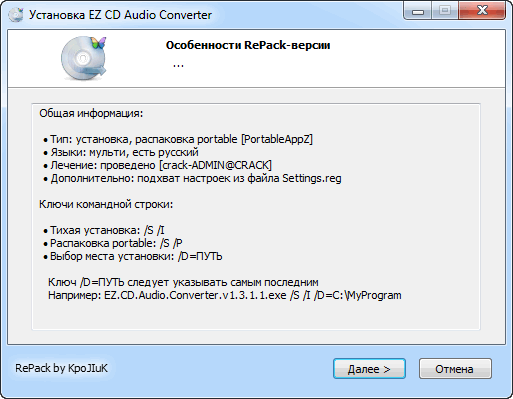Viewport: 513px width, 399px height.
Task: Select the Тип: установка, распаковка portable line
Action: click(178, 139)
